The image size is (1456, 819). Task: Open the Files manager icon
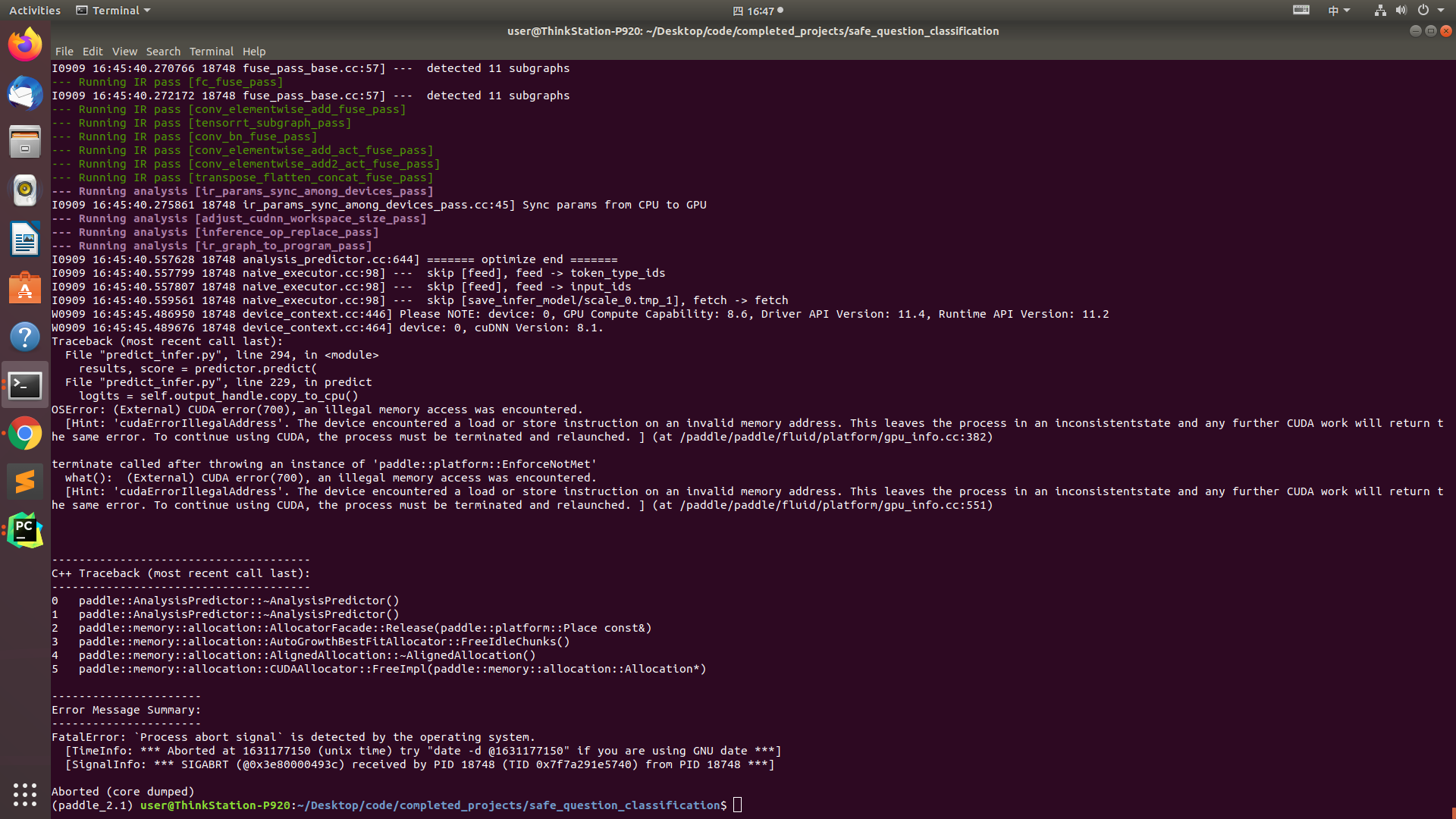[x=25, y=142]
